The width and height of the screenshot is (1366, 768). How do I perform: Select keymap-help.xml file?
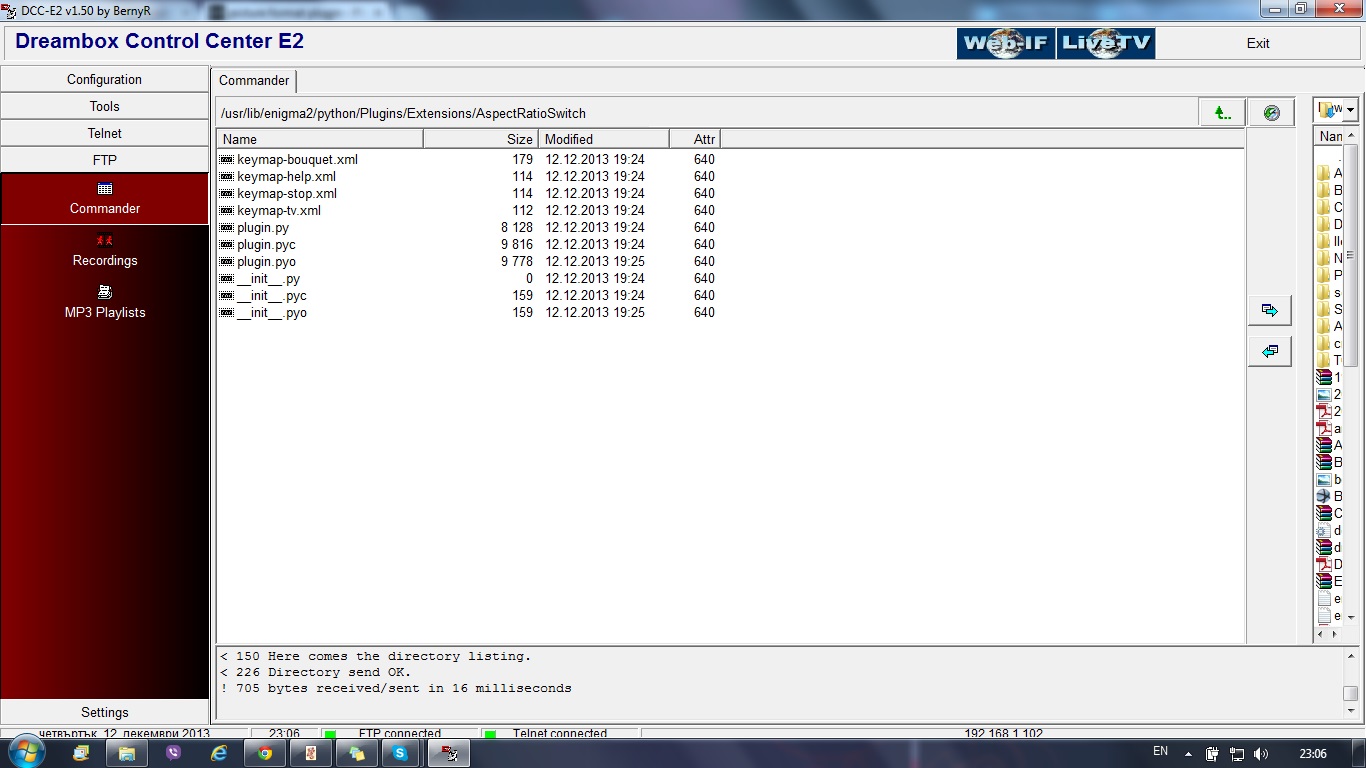click(286, 176)
